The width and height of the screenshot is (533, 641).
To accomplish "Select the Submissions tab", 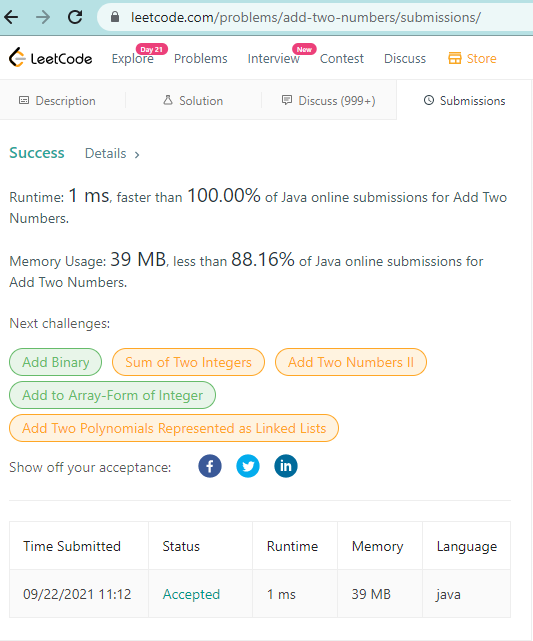I will pos(464,101).
